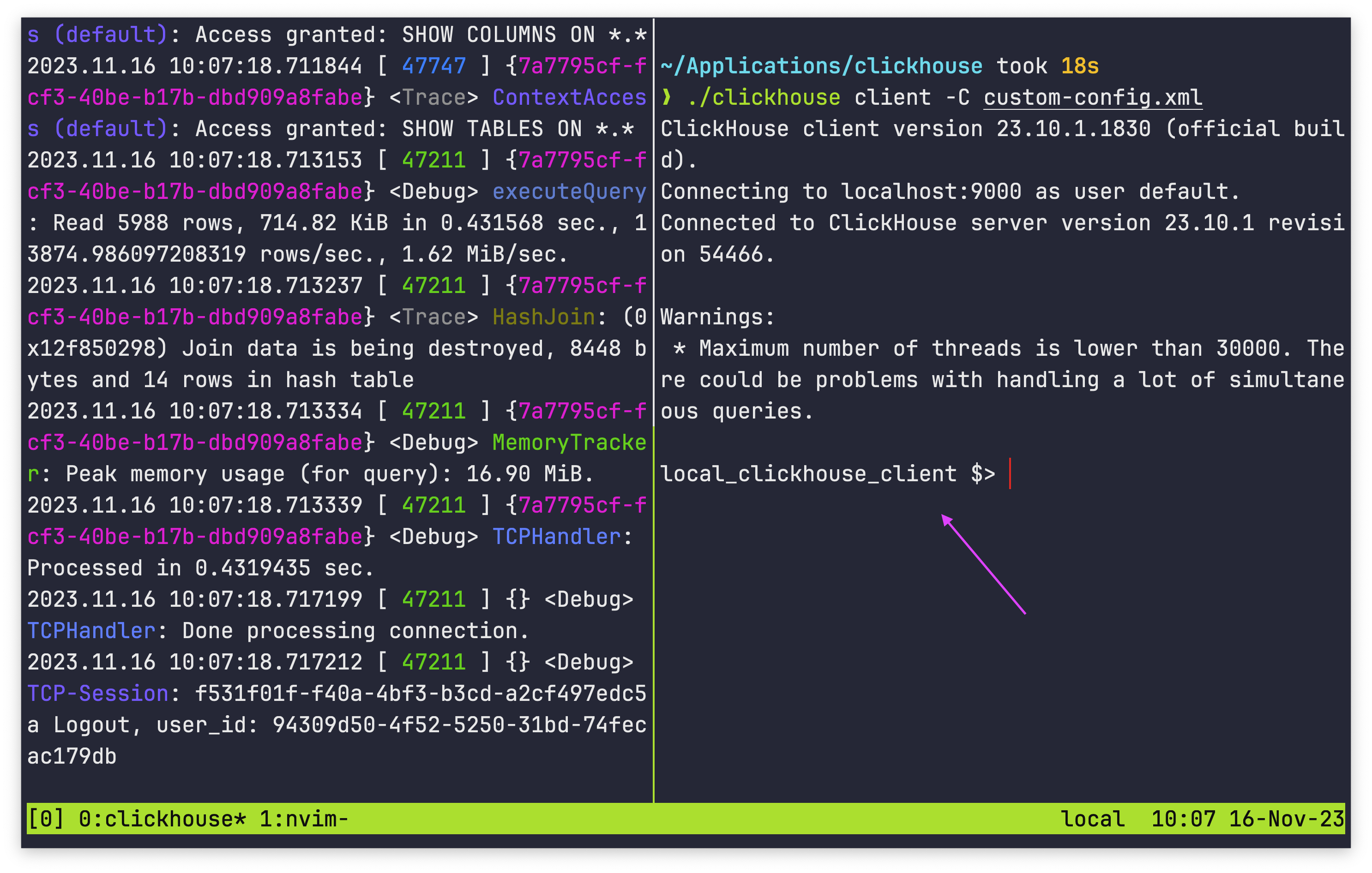Click the ~/Applications/clickhouse path text
The height and width of the screenshot is (873, 1372).
click(821, 66)
